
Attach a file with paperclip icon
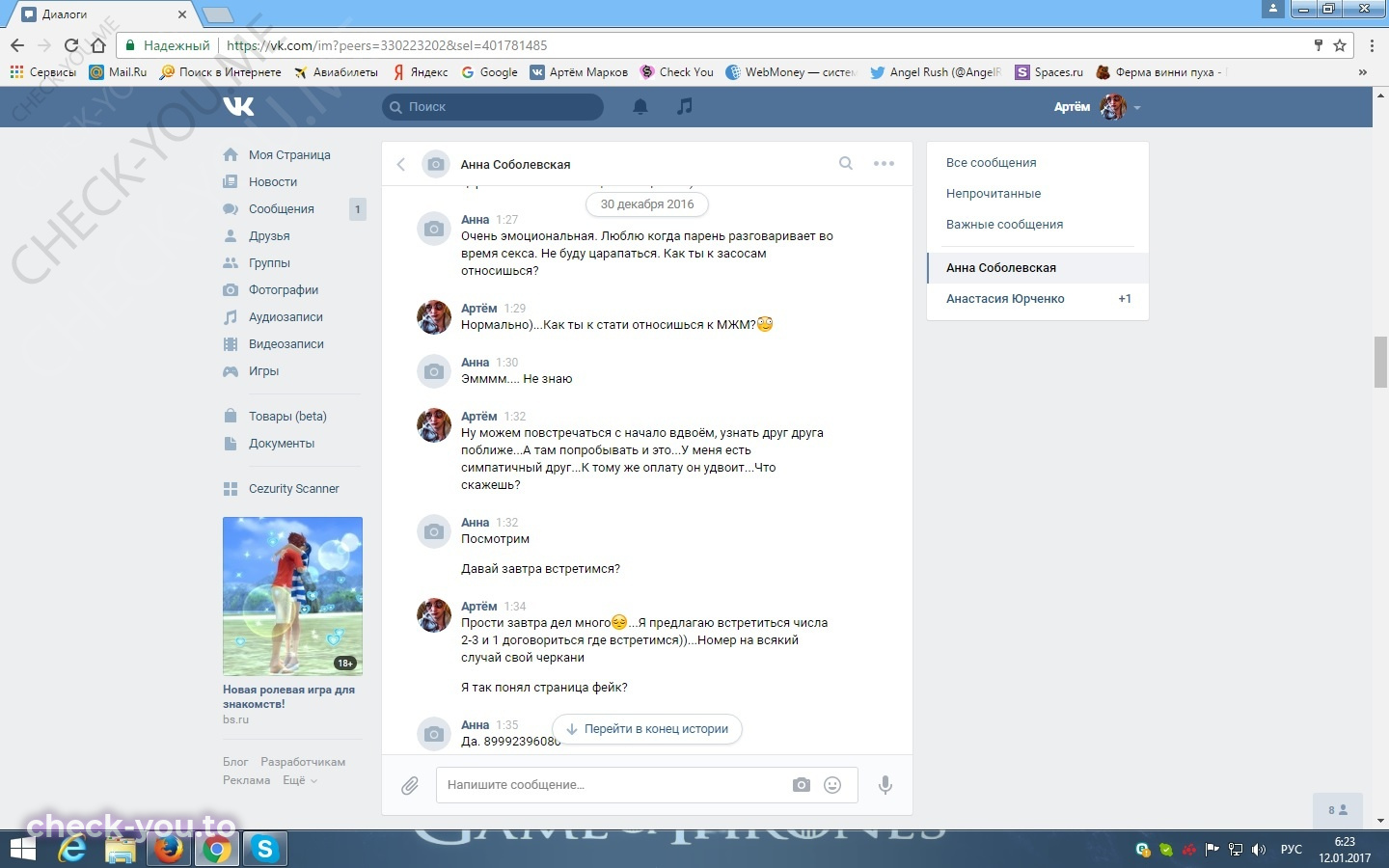[410, 785]
